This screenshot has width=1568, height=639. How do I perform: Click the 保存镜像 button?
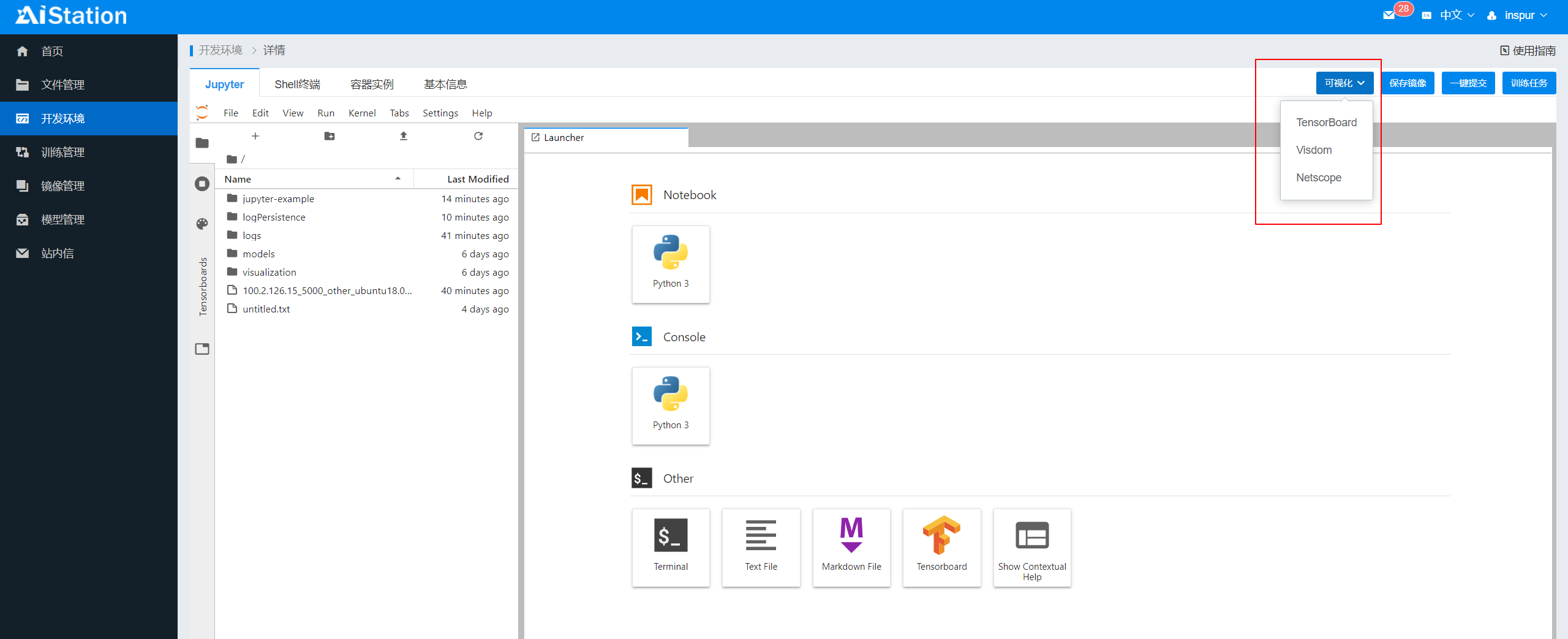(x=1408, y=83)
